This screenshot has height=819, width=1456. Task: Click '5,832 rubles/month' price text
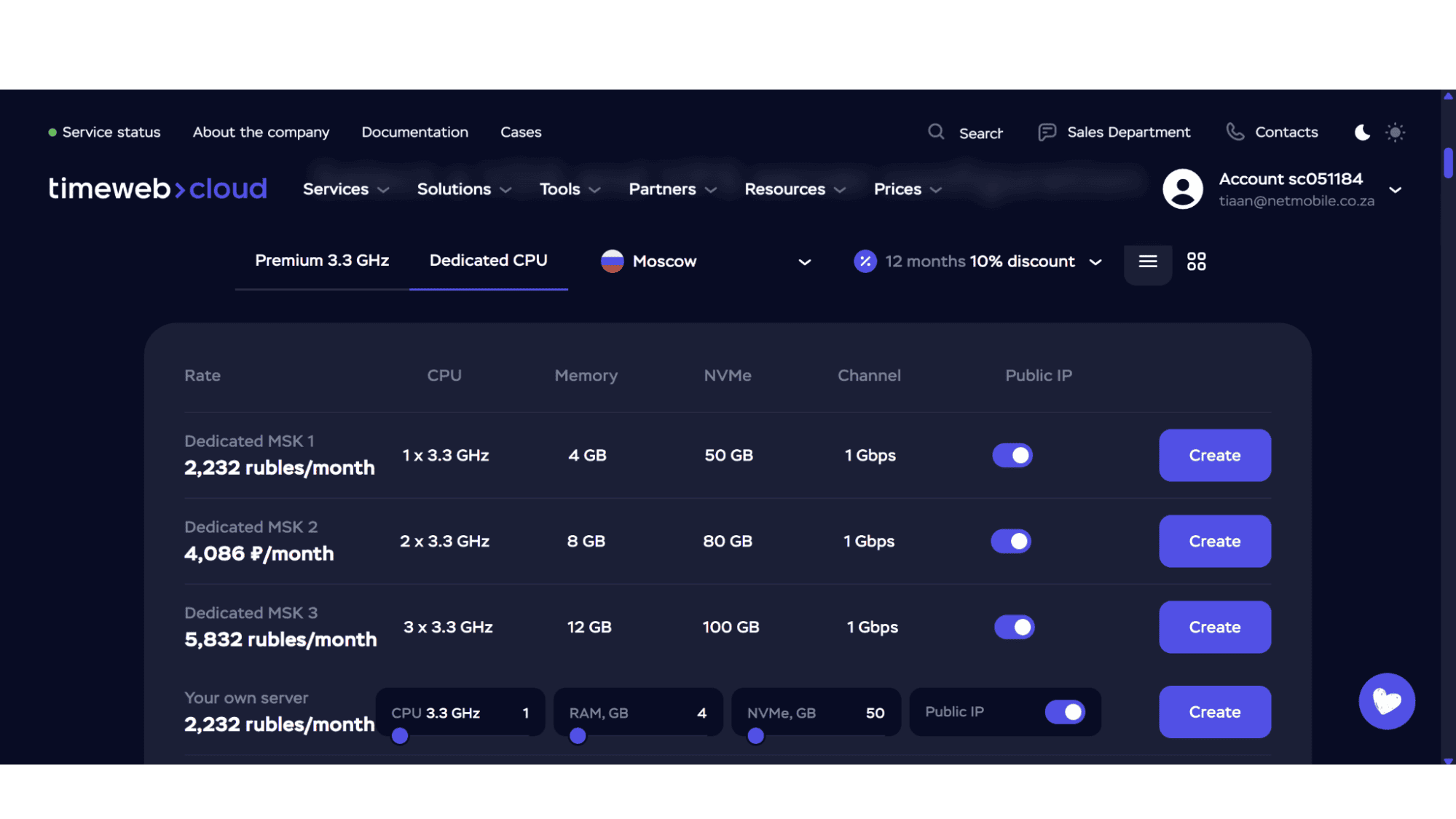pos(280,639)
